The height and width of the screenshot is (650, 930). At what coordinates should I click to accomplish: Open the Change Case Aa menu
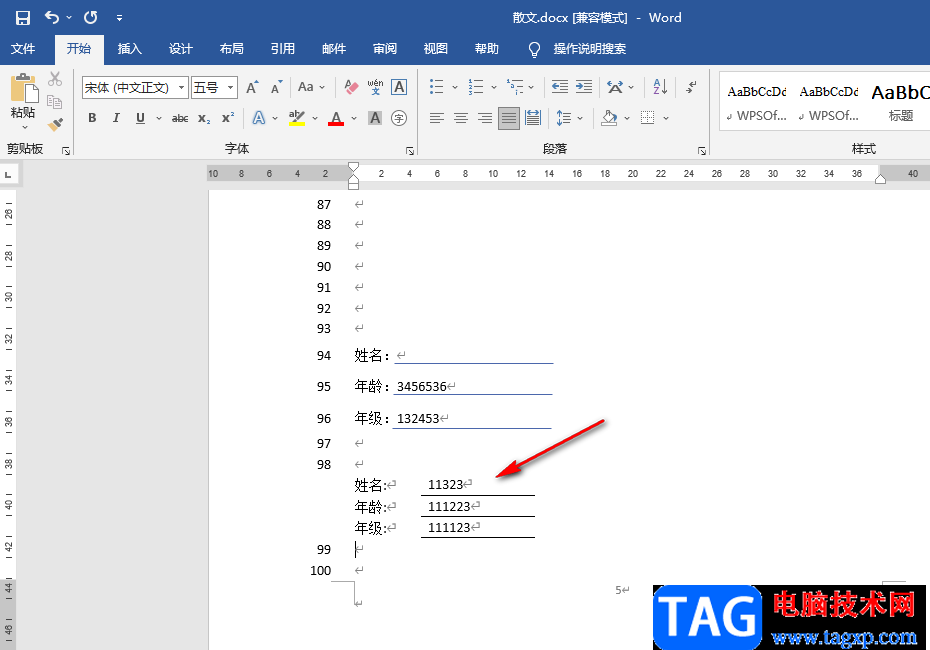pos(311,87)
